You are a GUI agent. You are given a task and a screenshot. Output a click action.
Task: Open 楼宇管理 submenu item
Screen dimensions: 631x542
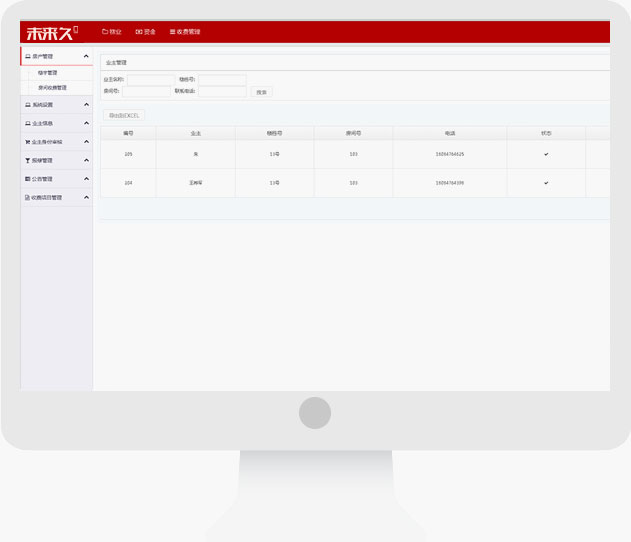(x=48, y=73)
